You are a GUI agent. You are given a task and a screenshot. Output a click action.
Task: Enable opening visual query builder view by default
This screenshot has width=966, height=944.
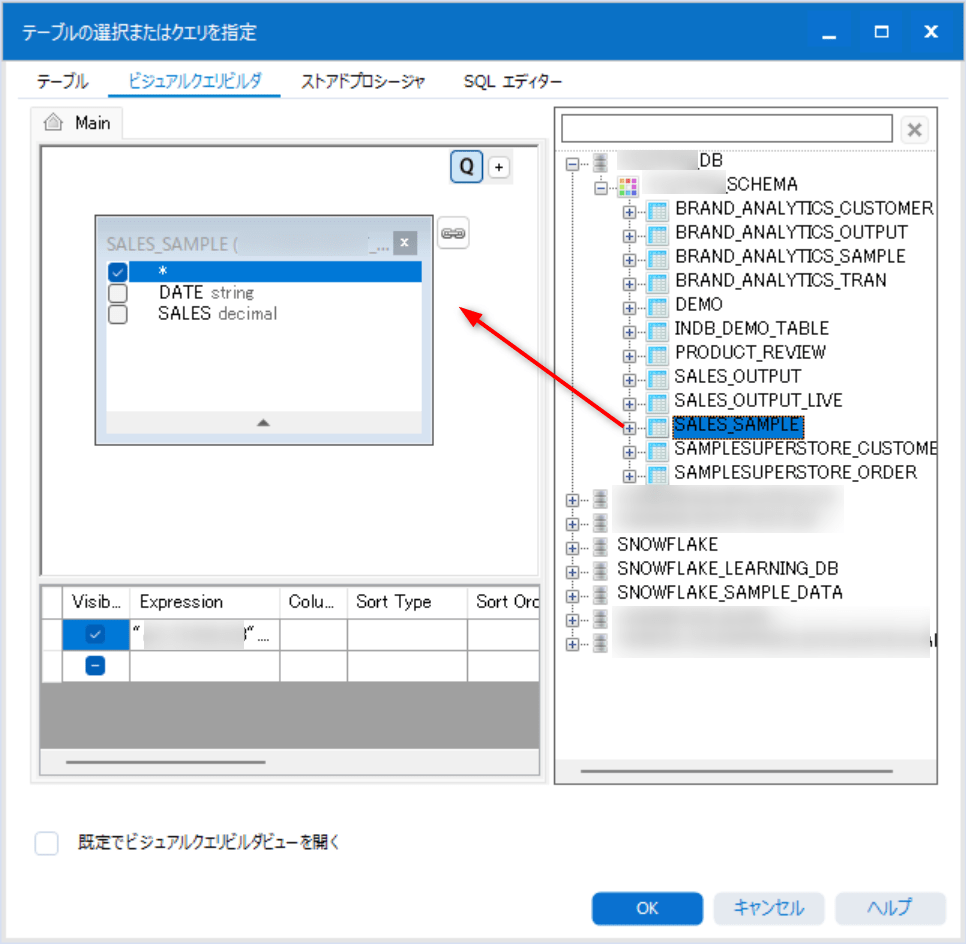46,843
